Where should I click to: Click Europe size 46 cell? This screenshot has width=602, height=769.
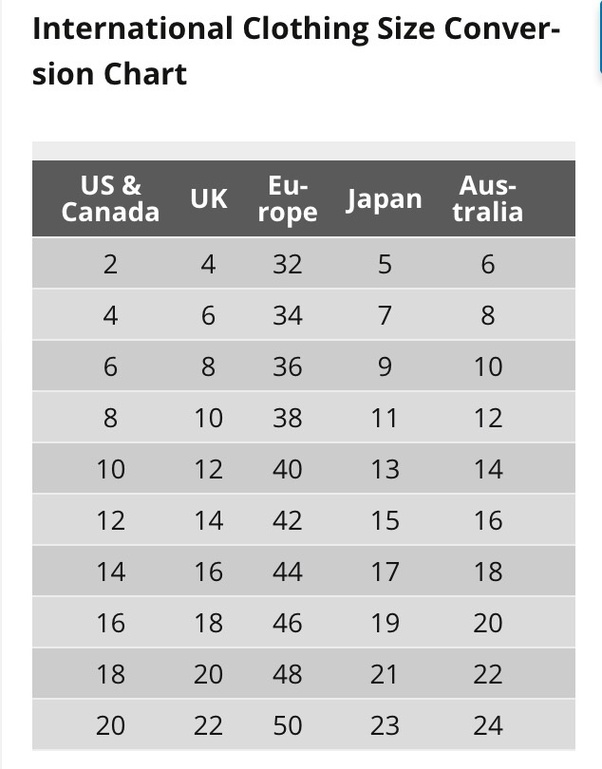(x=288, y=623)
